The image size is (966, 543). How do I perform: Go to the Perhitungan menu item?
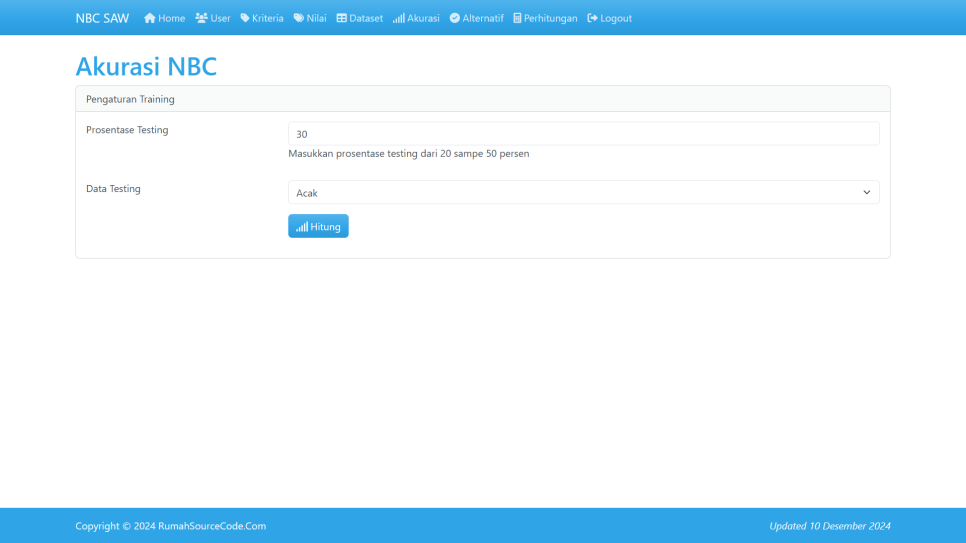550,18
